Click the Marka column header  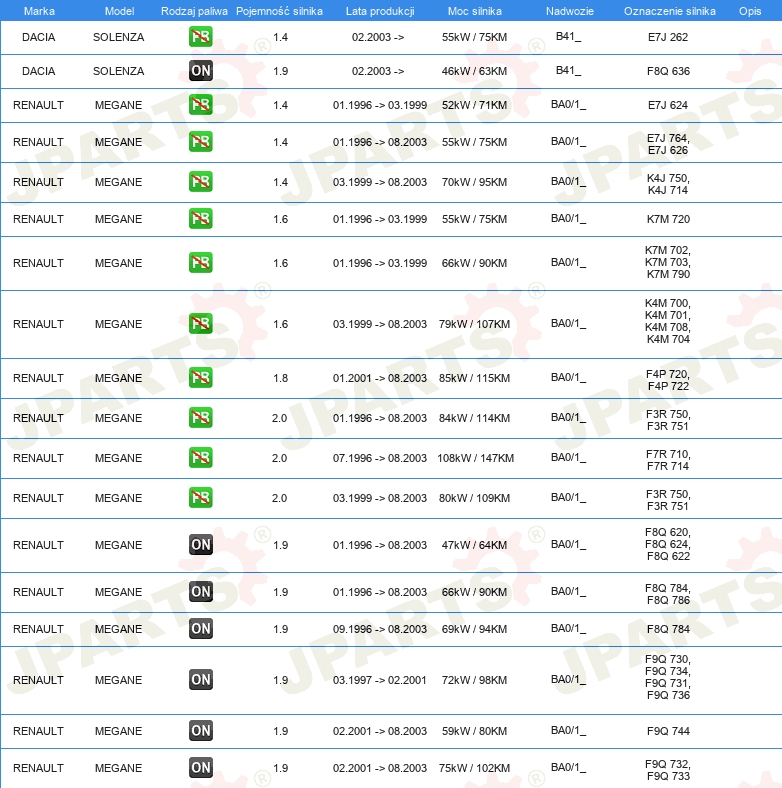coord(38,10)
